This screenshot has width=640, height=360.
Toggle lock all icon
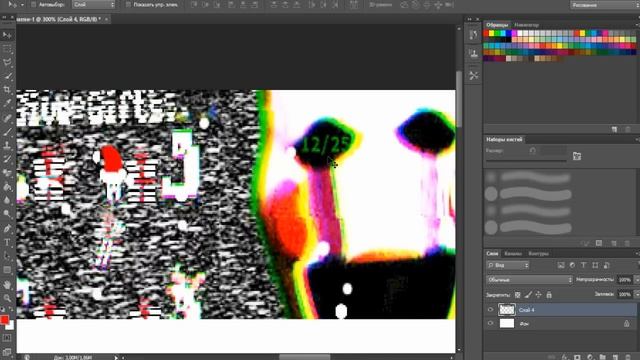[x=549, y=294]
